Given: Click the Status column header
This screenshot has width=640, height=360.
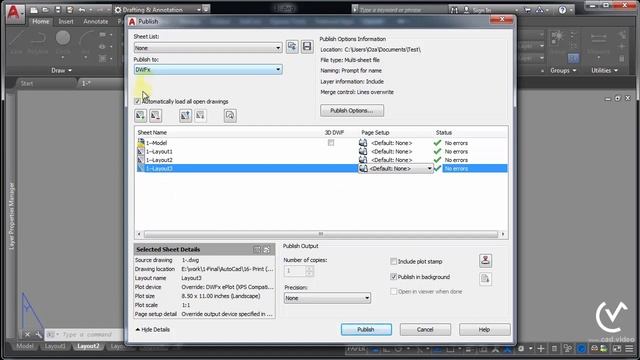Looking at the screenshot, I should (x=444, y=133).
